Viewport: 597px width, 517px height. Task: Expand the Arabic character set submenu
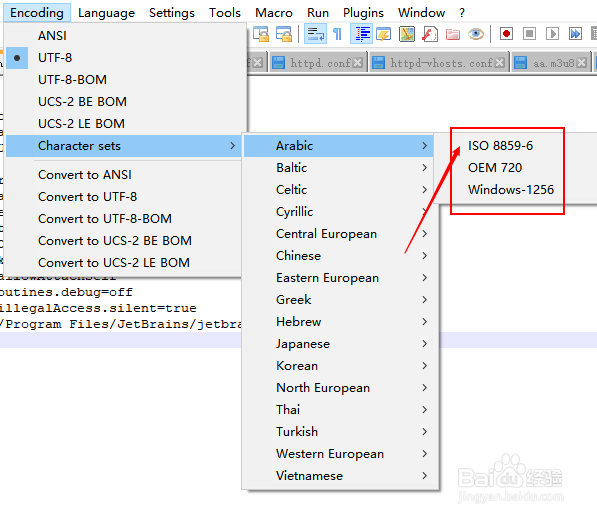point(339,146)
